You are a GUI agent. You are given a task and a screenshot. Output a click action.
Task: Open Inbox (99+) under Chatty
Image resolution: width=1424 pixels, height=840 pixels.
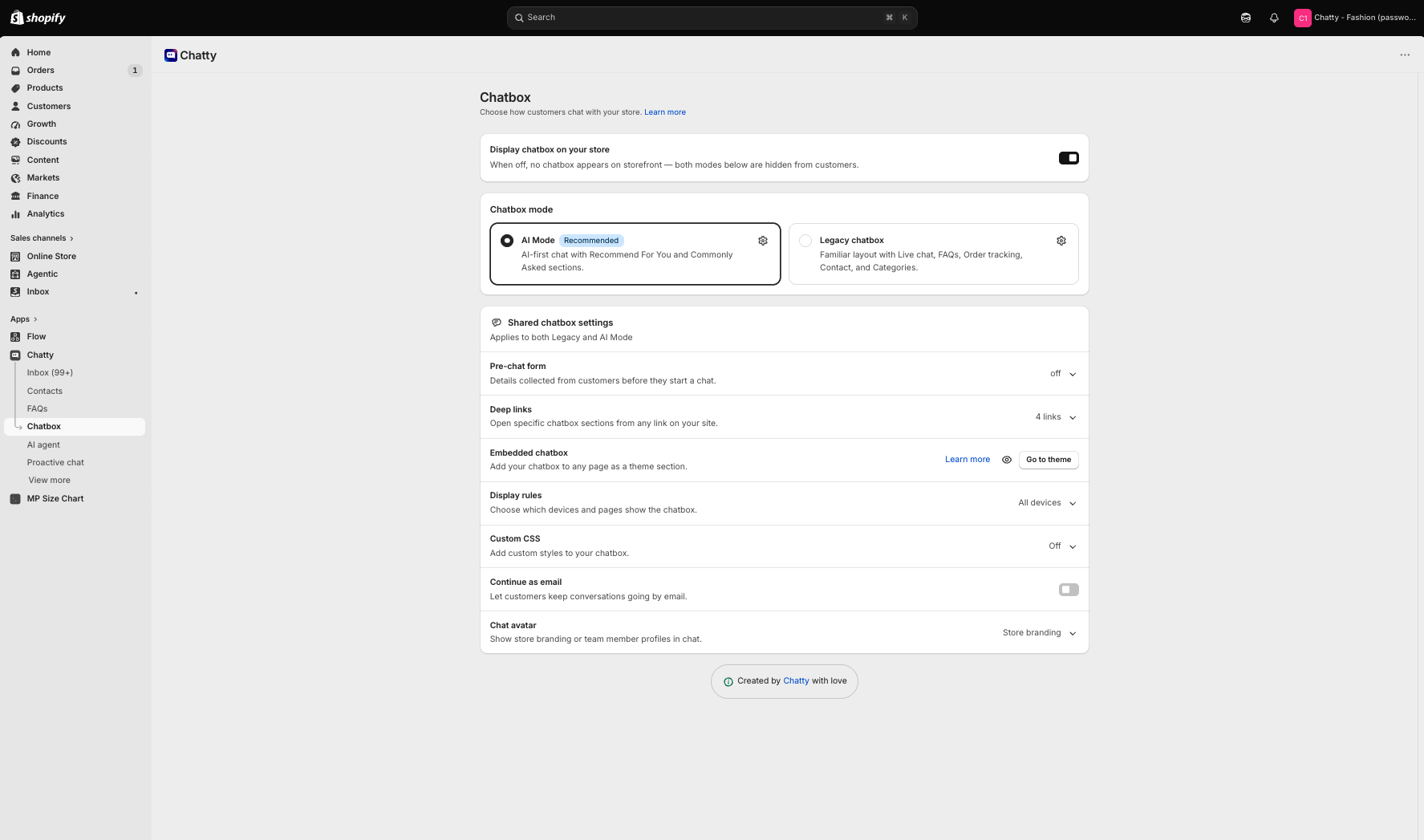click(50, 373)
